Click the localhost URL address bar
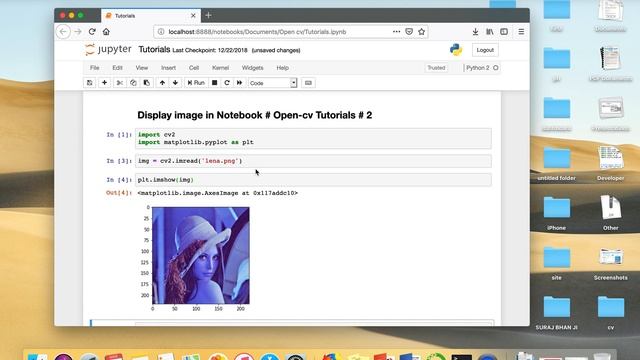Screen dimensions: 640x360 pos(257,32)
